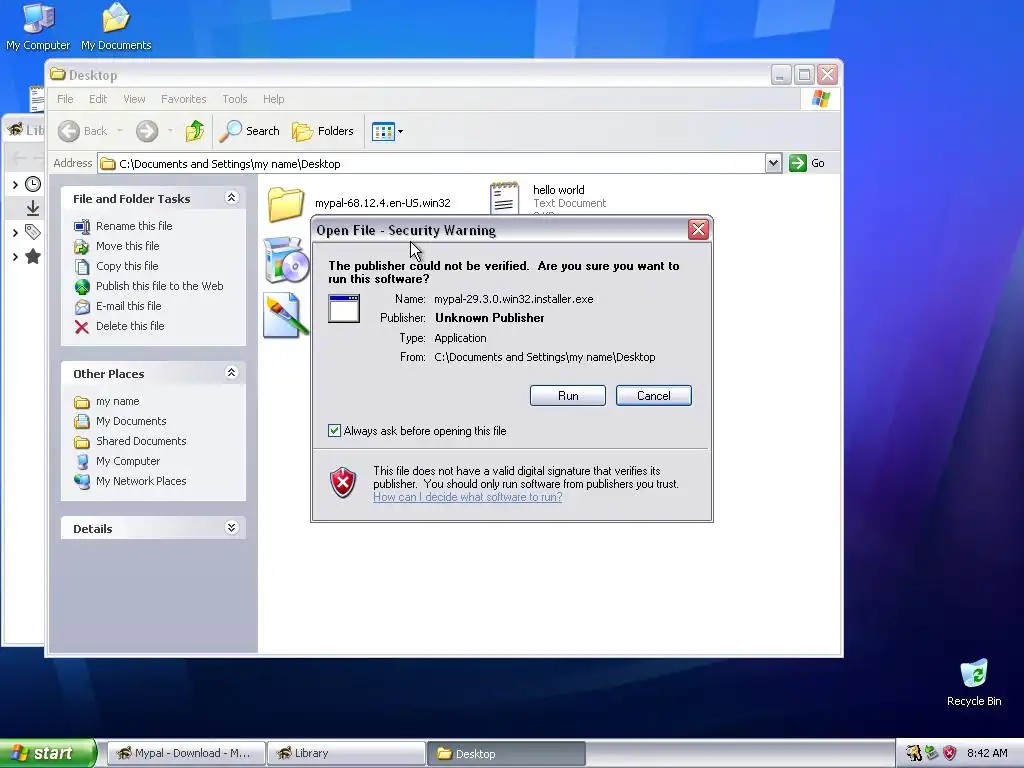Open My Computer desktop icon

38,26
